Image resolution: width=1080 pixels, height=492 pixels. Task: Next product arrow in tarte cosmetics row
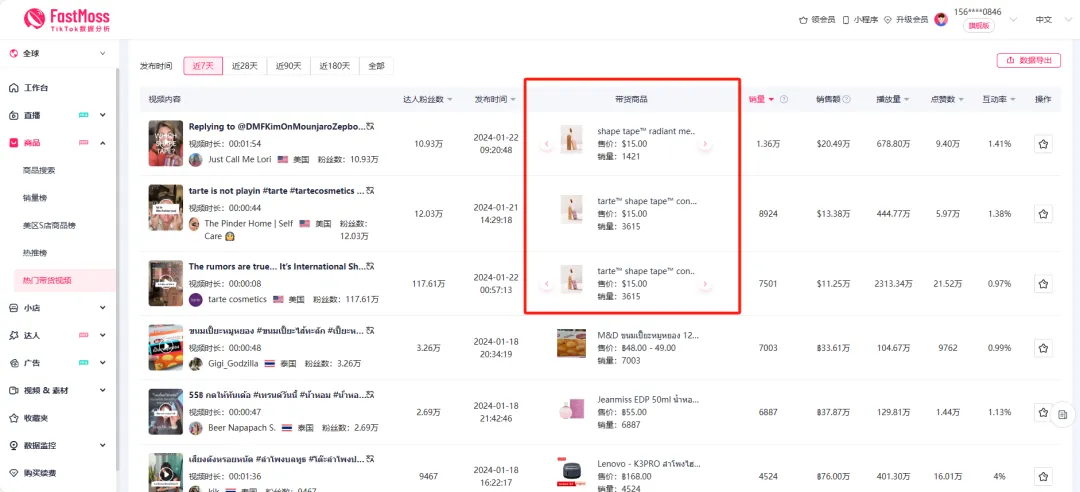[705, 284]
